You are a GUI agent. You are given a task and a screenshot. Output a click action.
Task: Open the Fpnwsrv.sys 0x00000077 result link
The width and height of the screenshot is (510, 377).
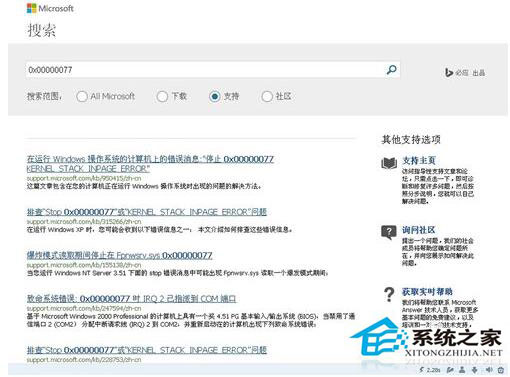coord(119,255)
